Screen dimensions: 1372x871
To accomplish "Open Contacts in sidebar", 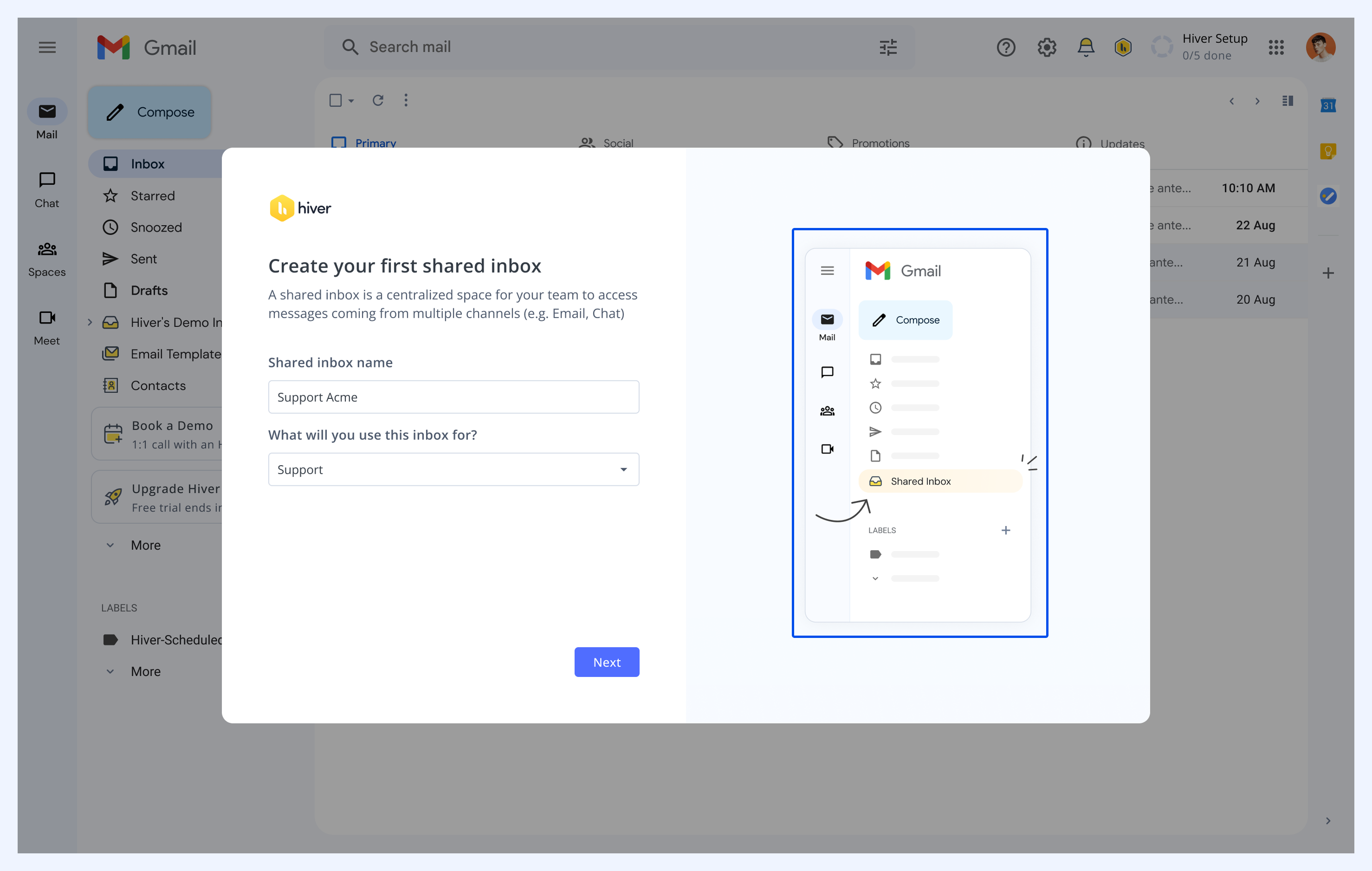I will (x=144, y=385).
